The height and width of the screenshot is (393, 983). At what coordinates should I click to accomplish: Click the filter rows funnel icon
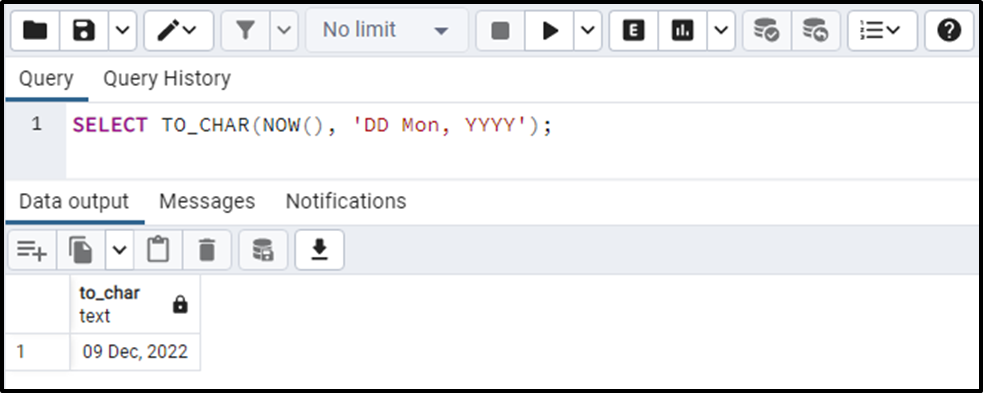pos(246,30)
